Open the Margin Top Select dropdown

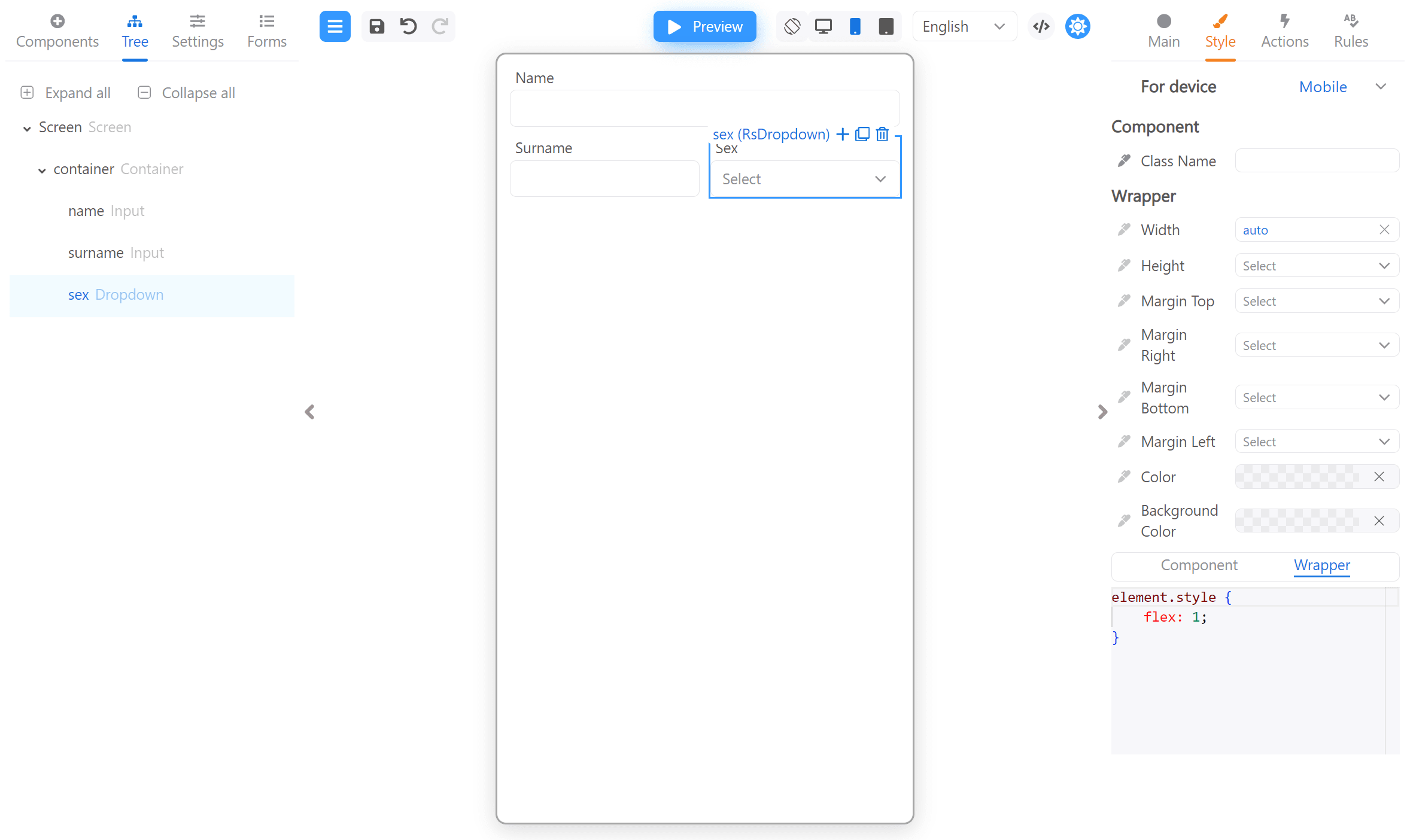click(x=1316, y=301)
